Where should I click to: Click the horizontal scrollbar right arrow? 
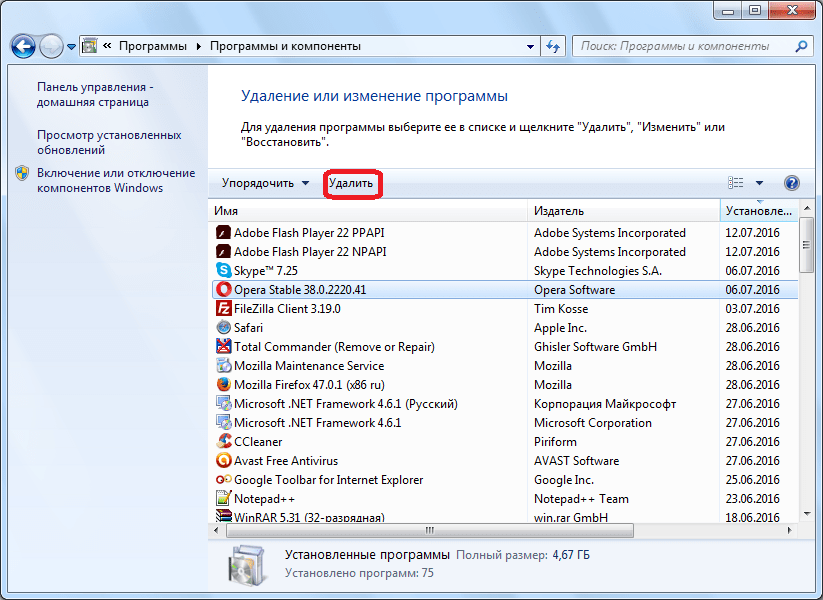pos(789,531)
